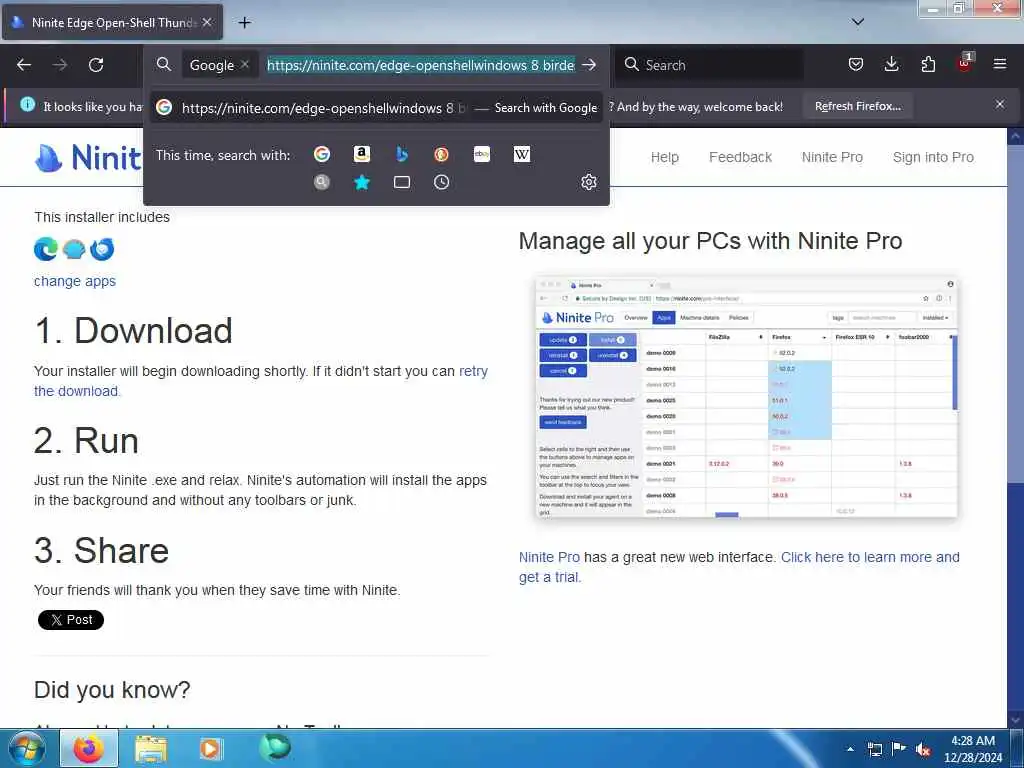Select Amazon from one-off search engines

(x=362, y=154)
